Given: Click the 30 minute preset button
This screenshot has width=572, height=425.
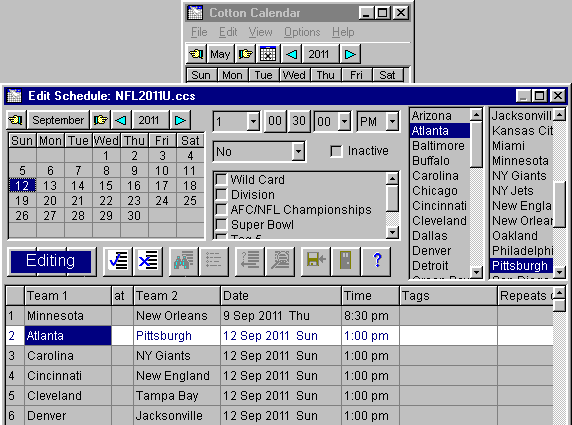Looking at the screenshot, I should tap(299, 121).
